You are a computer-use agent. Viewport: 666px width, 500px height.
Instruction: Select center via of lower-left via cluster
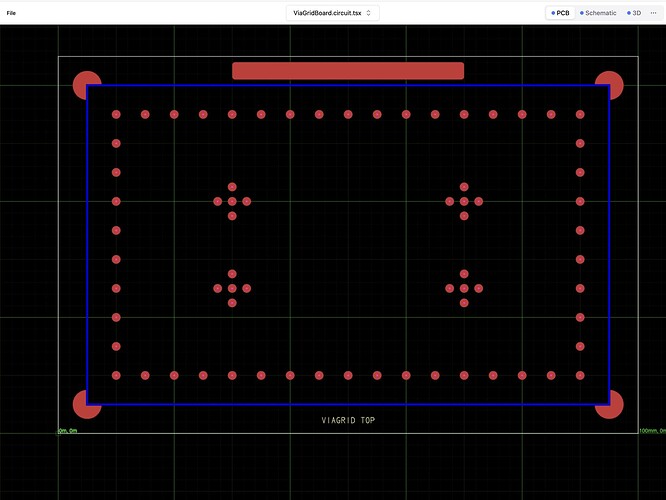coord(232,289)
